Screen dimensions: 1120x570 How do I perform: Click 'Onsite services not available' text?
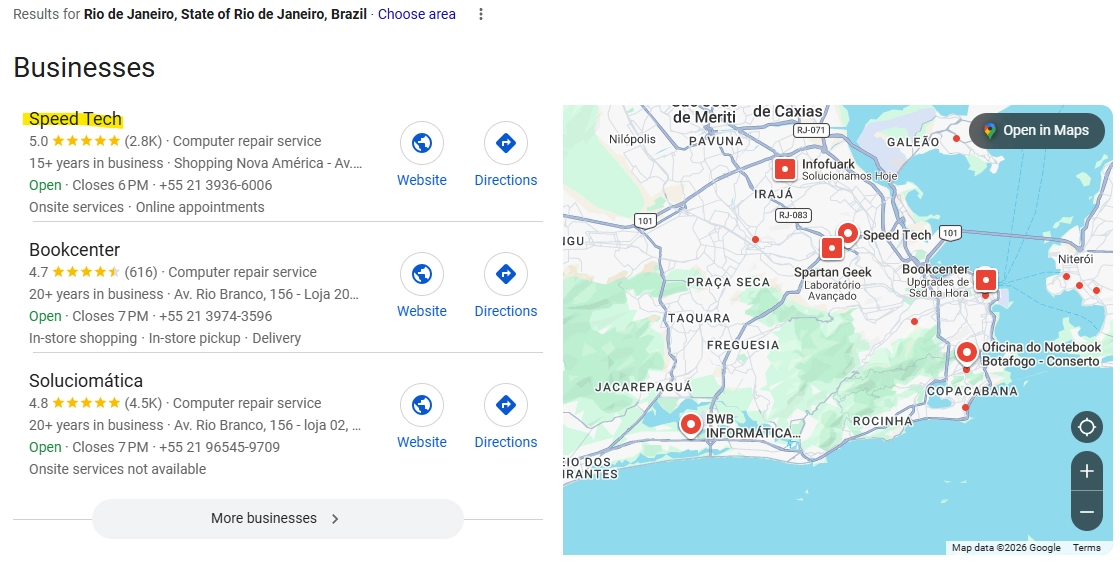(x=117, y=469)
